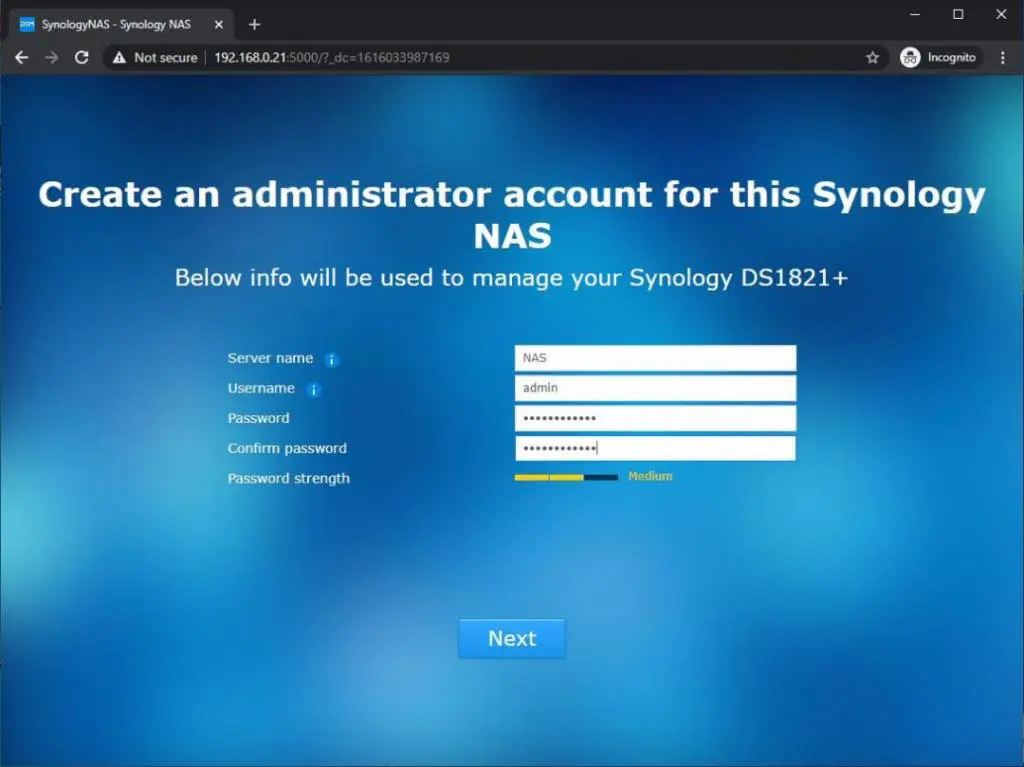
Task: Focus the Server name input field
Action: click(655, 358)
